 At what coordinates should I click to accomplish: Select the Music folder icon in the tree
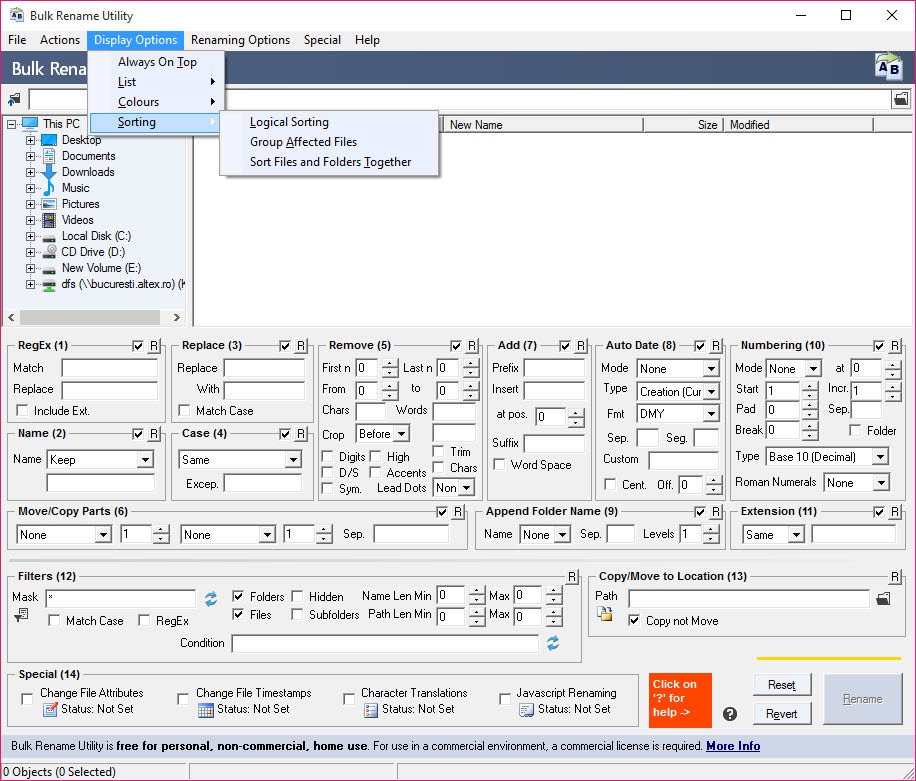pos(50,188)
